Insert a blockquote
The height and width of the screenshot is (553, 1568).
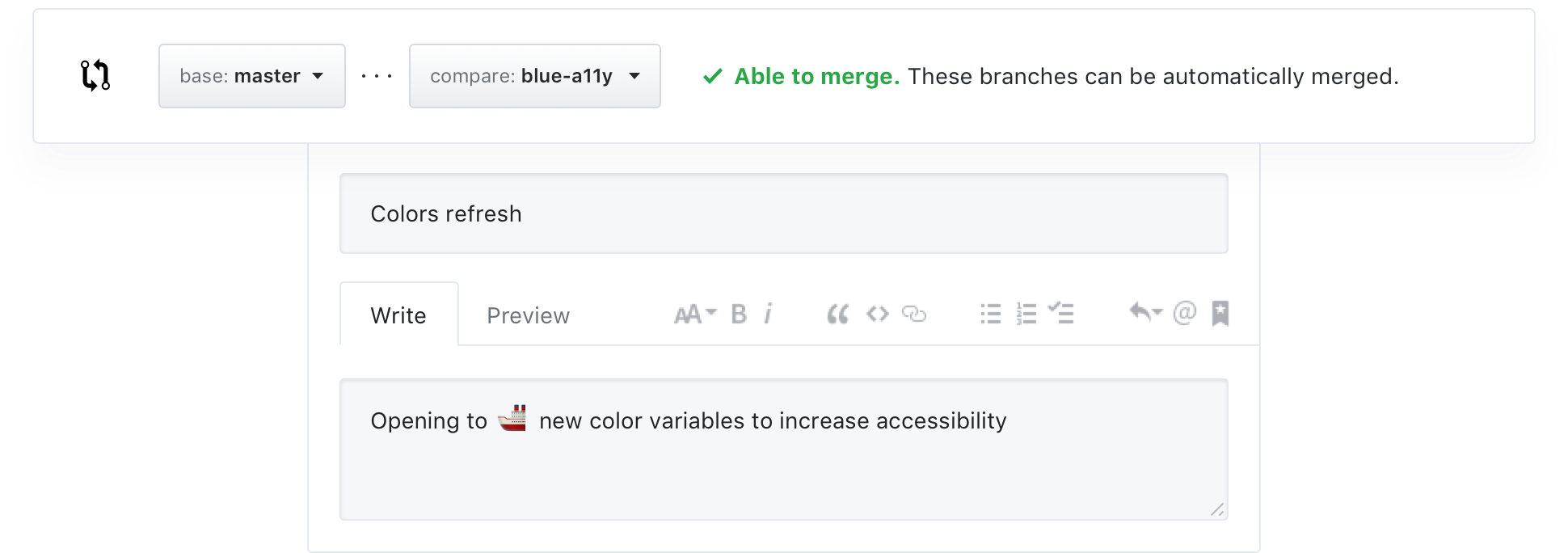[838, 314]
